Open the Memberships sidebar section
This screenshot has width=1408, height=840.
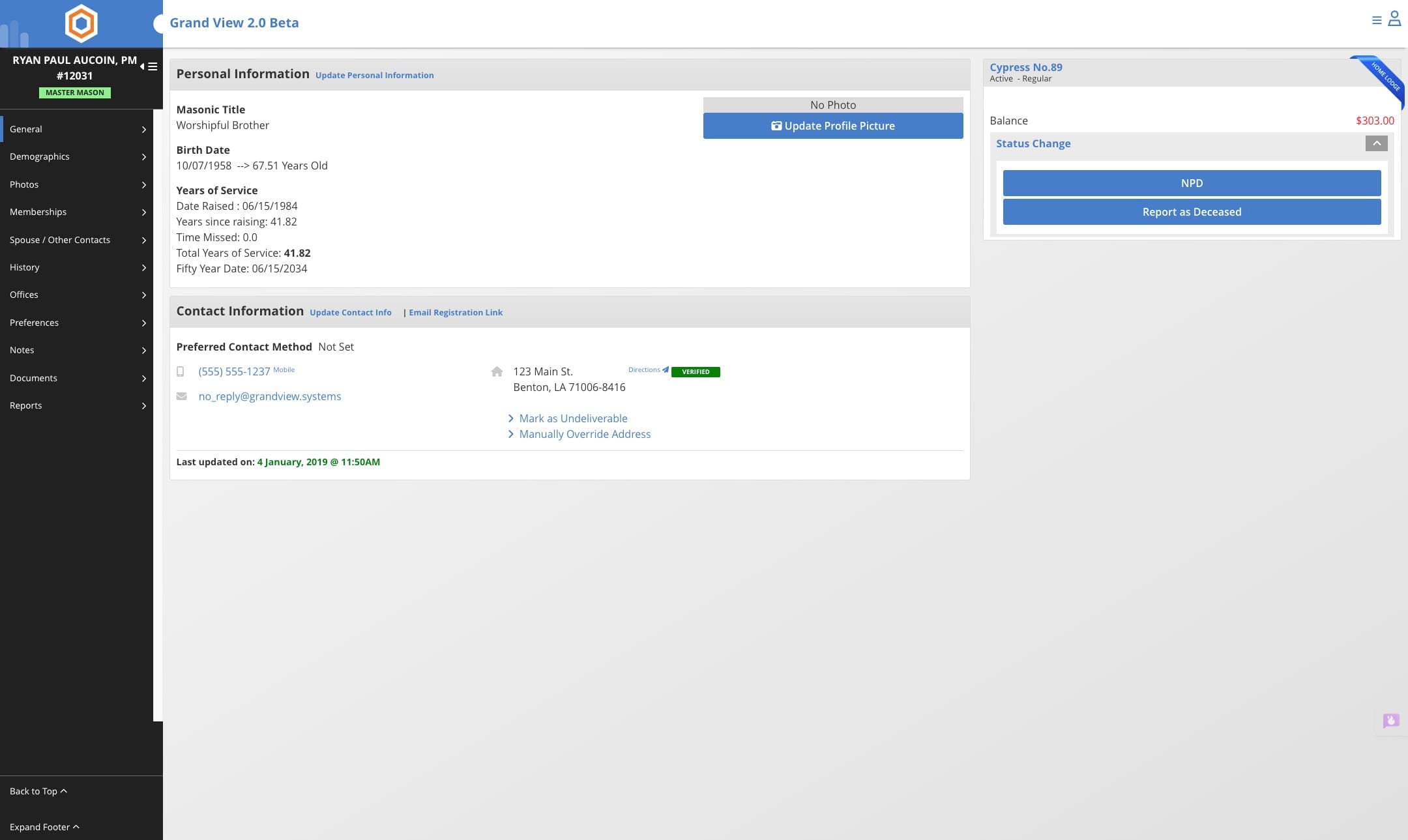[x=77, y=212]
